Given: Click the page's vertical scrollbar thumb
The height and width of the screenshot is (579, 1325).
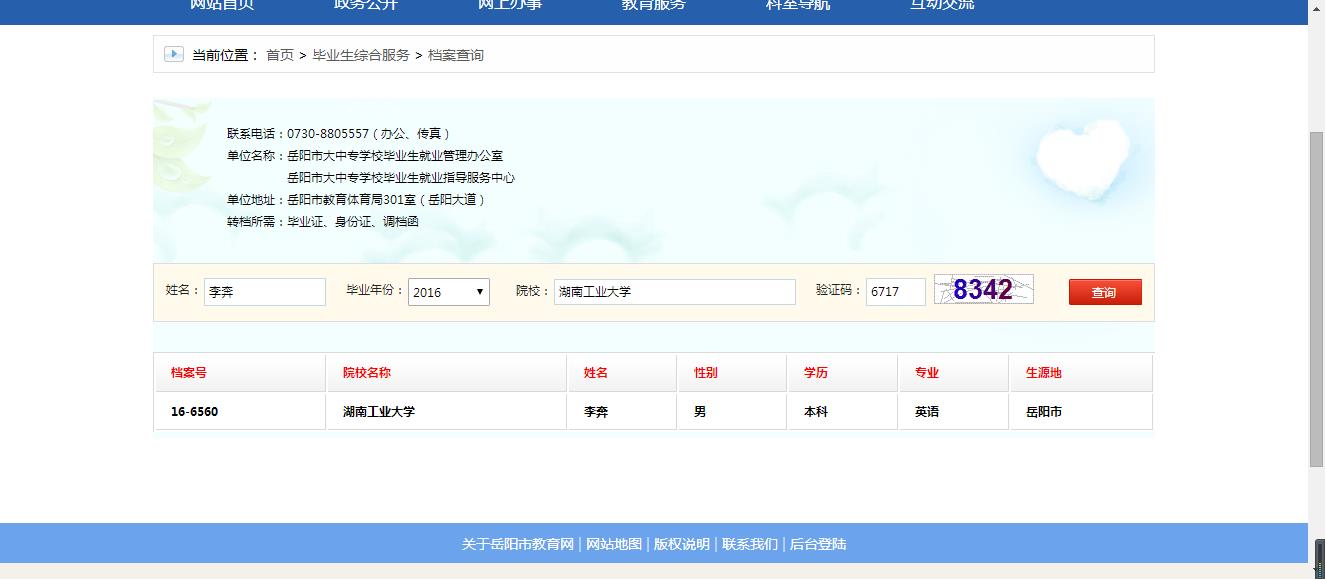Looking at the screenshot, I should [1316, 300].
